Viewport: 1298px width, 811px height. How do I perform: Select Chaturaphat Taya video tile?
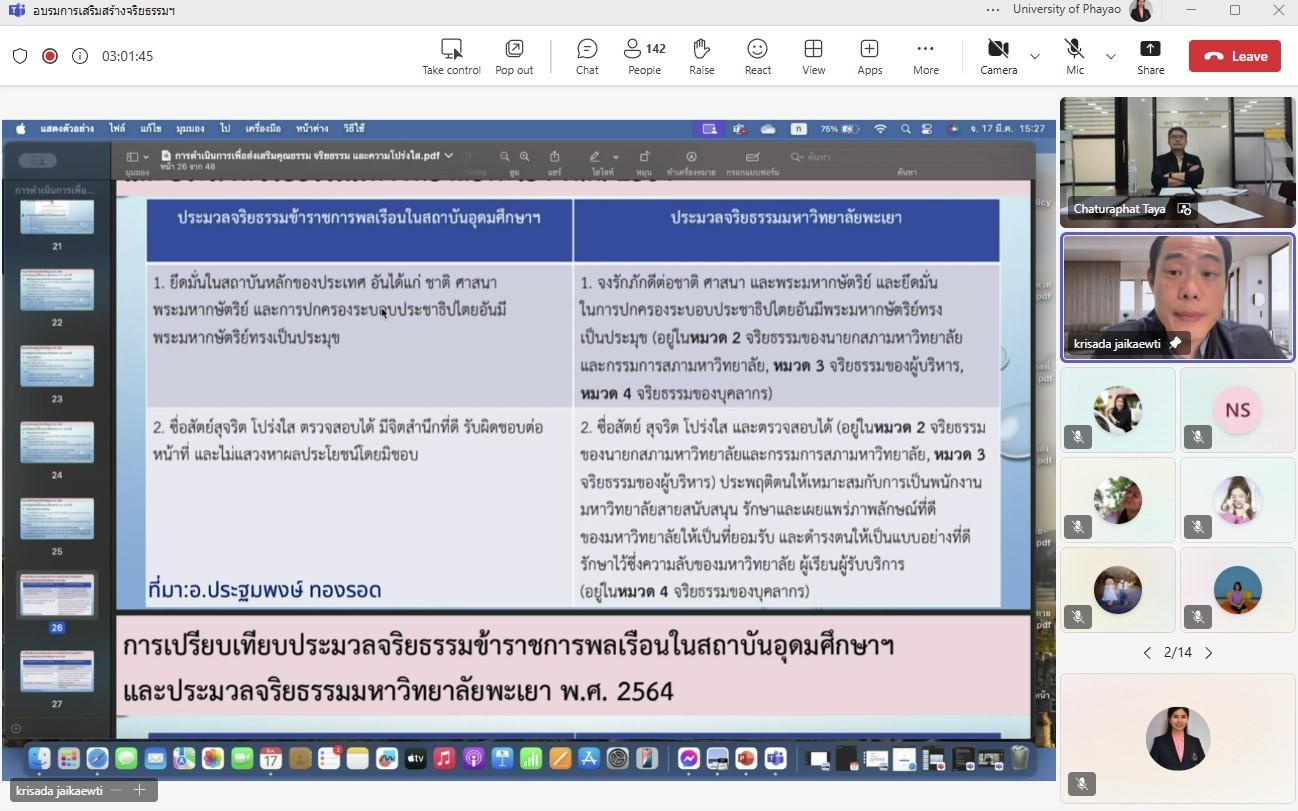[x=1177, y=162]
